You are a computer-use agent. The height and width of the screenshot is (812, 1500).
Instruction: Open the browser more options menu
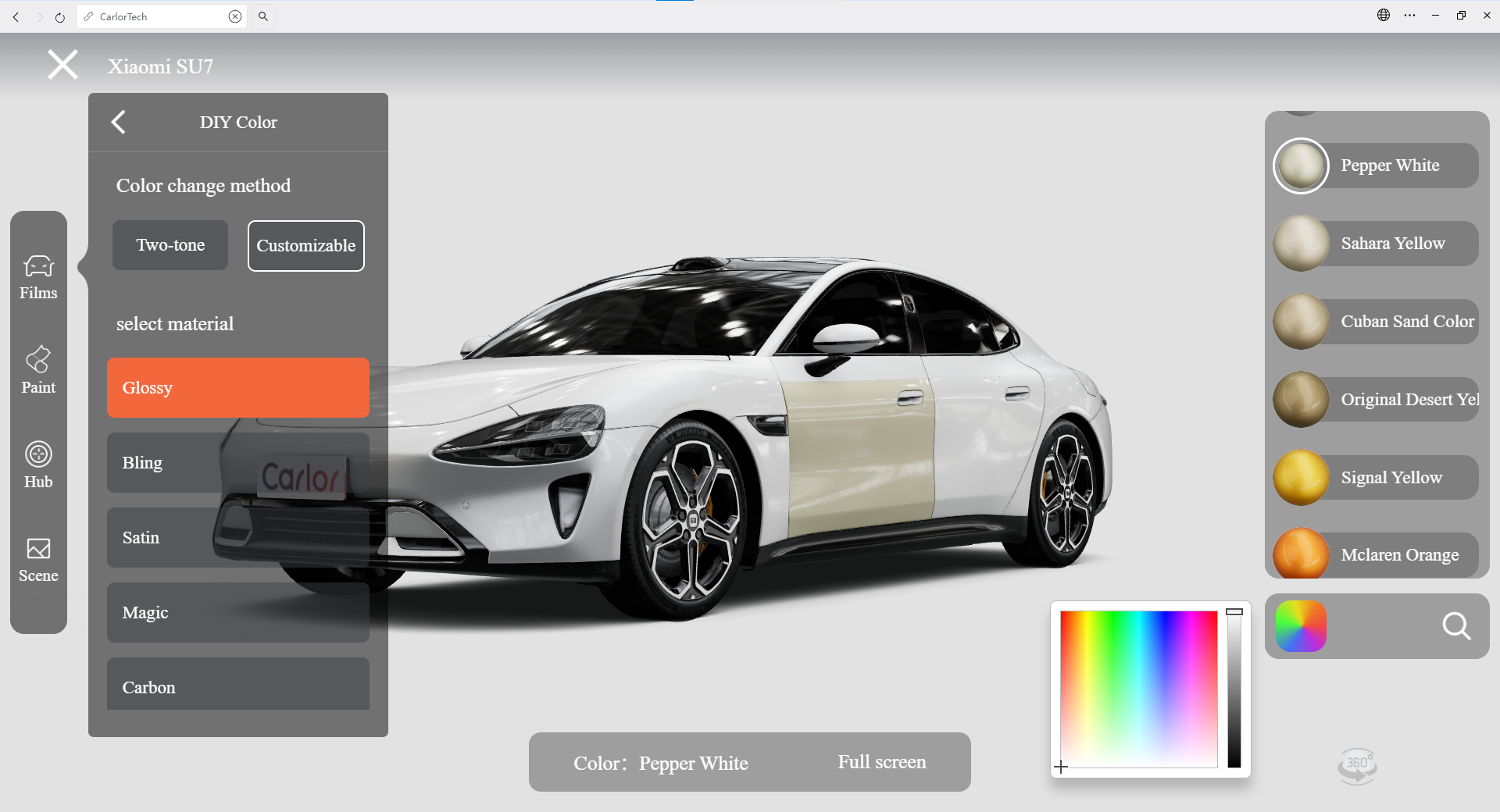point(1409,15)
